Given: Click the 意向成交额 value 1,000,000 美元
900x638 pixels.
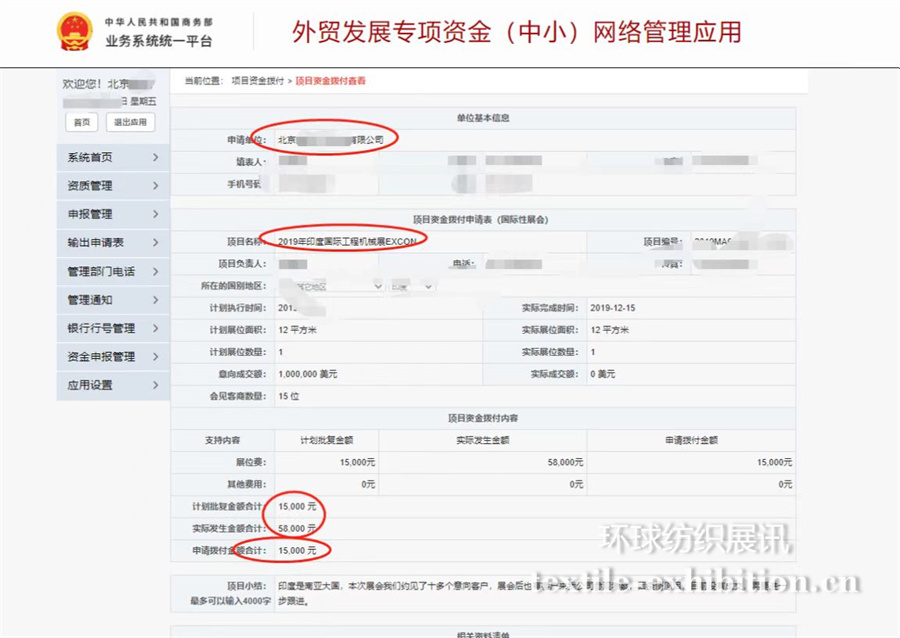Looking at the screenshot, I should tap(310, 374).
